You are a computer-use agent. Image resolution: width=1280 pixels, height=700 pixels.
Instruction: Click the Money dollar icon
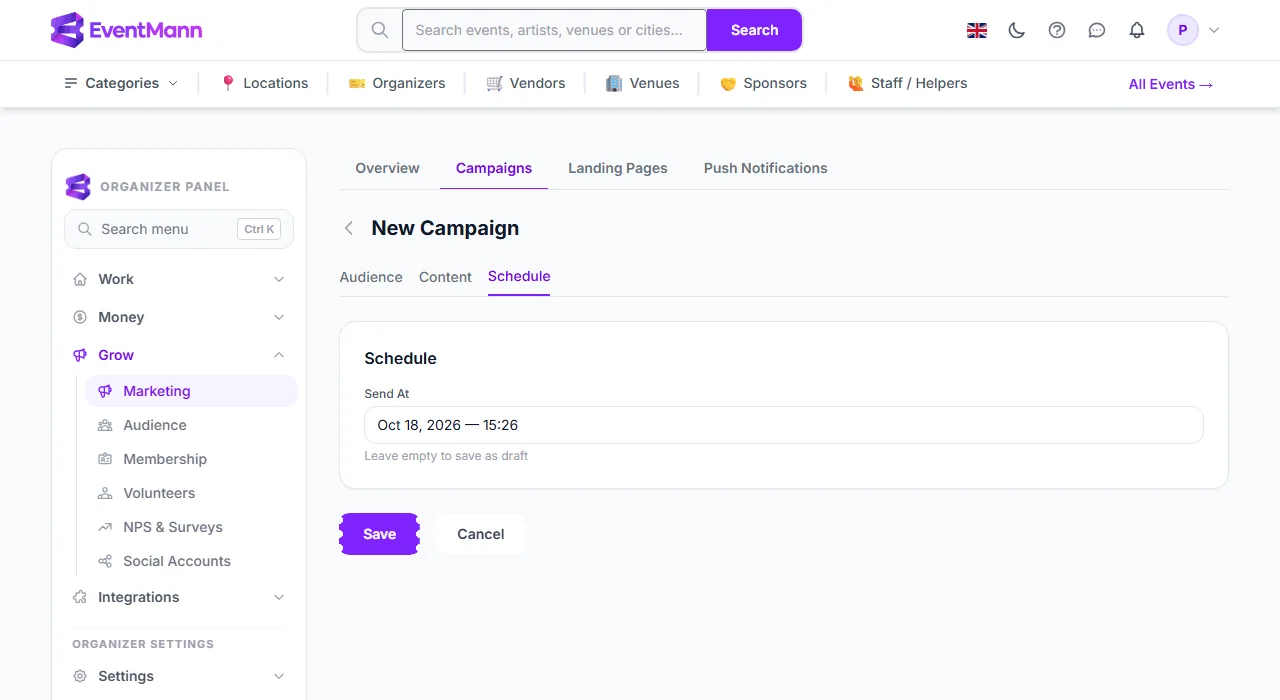pyautogui.click(x=80, y=317)
